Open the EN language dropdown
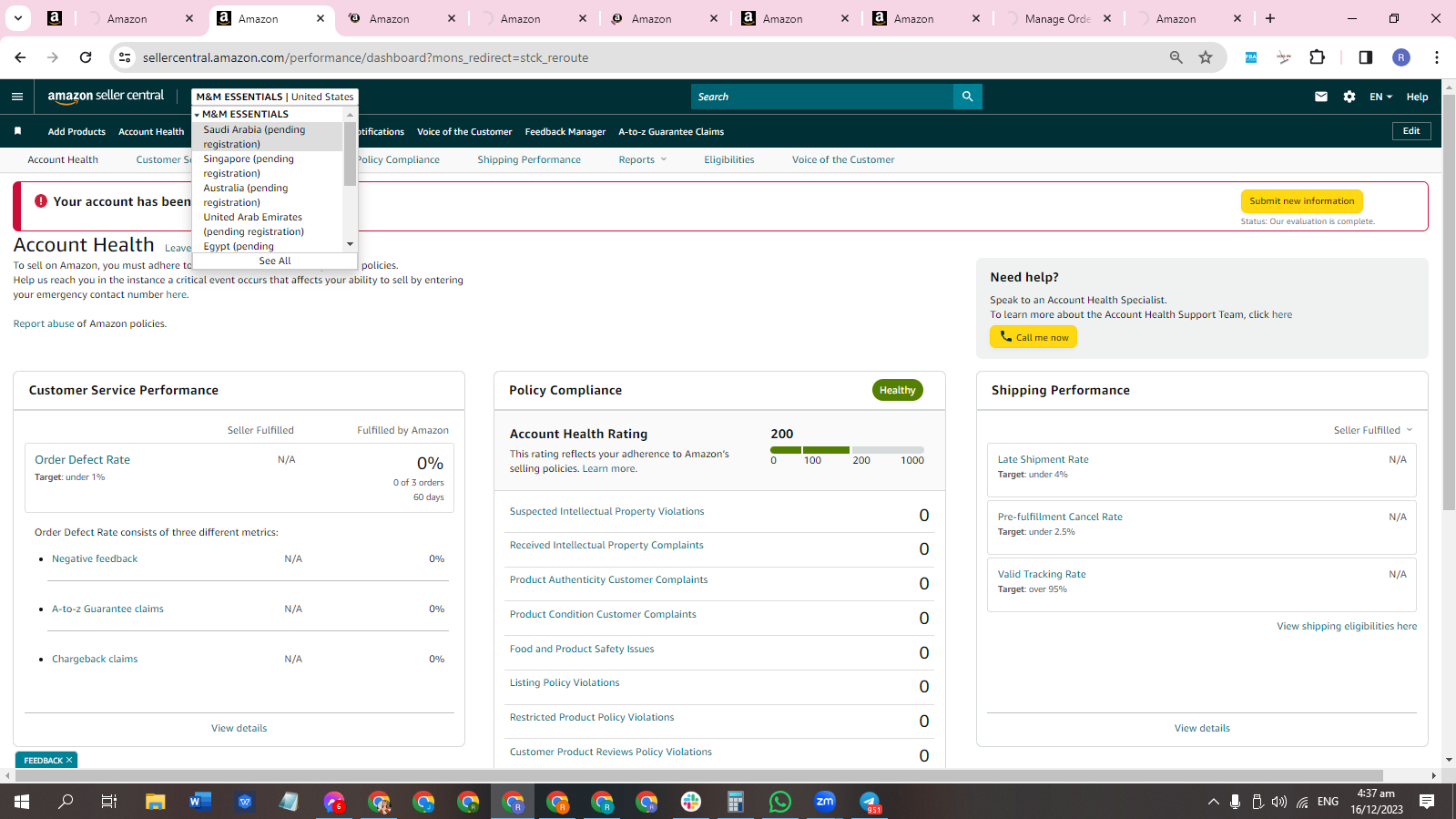Screen dimensions: 1456x819 tap(1380, 97)
